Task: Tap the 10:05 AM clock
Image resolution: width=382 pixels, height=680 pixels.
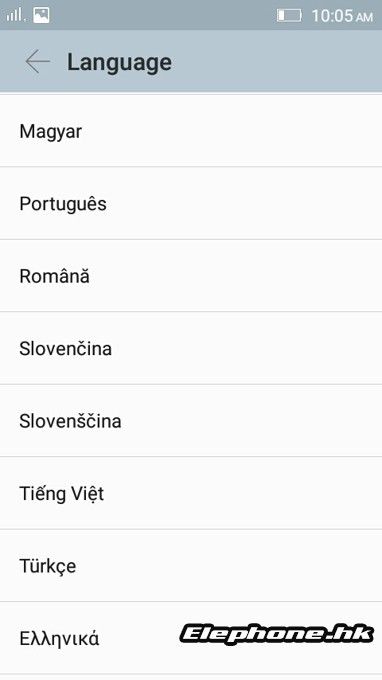Action: point(342,16)
